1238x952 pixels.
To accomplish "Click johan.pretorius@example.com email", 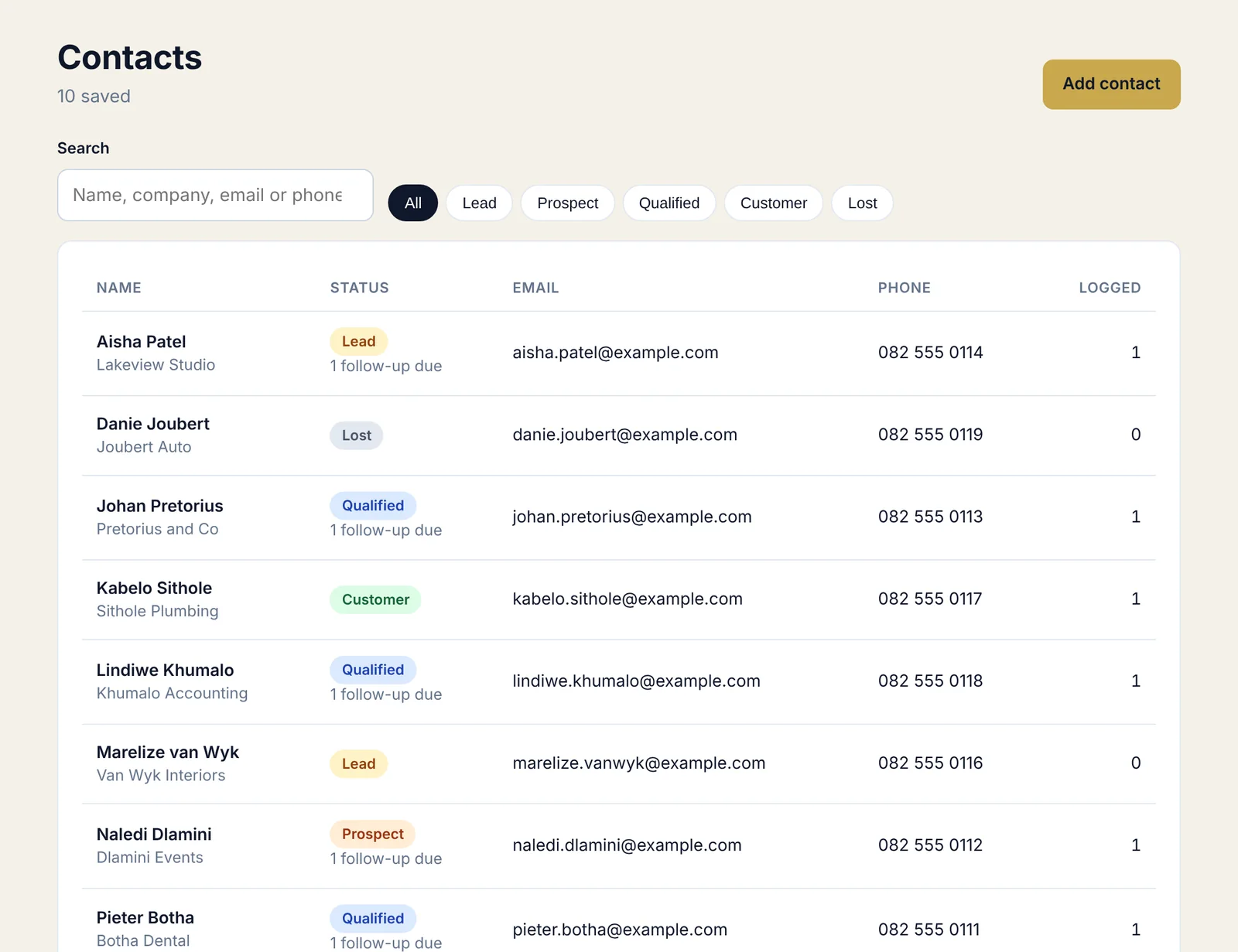I will (632, 517).
